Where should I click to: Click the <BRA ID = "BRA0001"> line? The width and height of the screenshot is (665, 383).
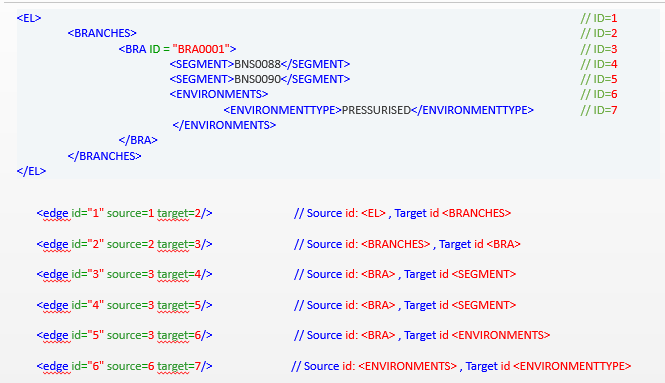point(177,49)
